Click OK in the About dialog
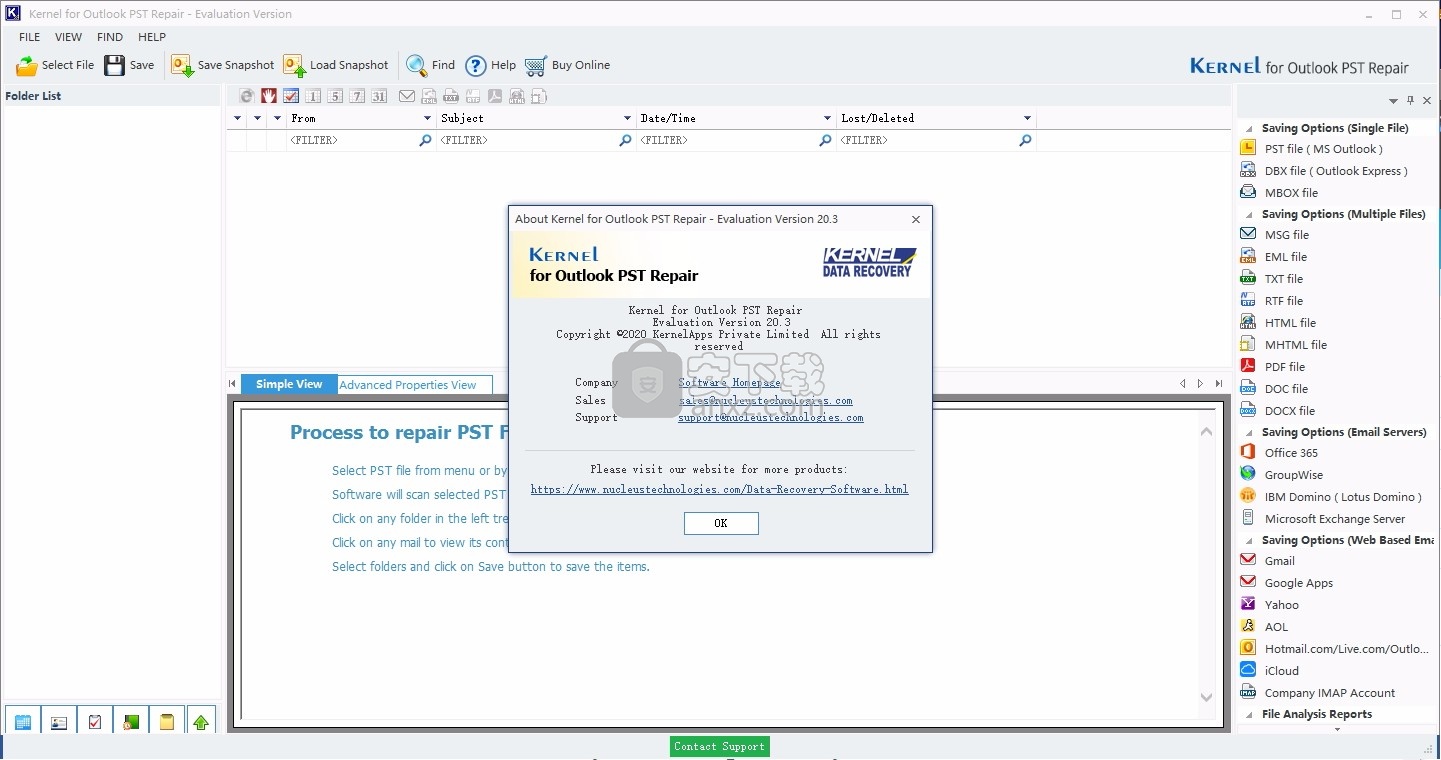Screen dimensions: 1441x760 tap(721, 523)
